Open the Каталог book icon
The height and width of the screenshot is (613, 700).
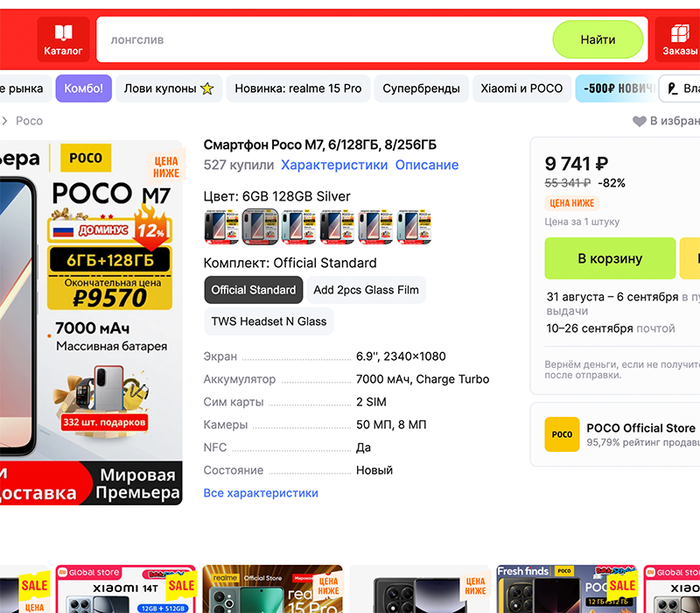[63, 33]
